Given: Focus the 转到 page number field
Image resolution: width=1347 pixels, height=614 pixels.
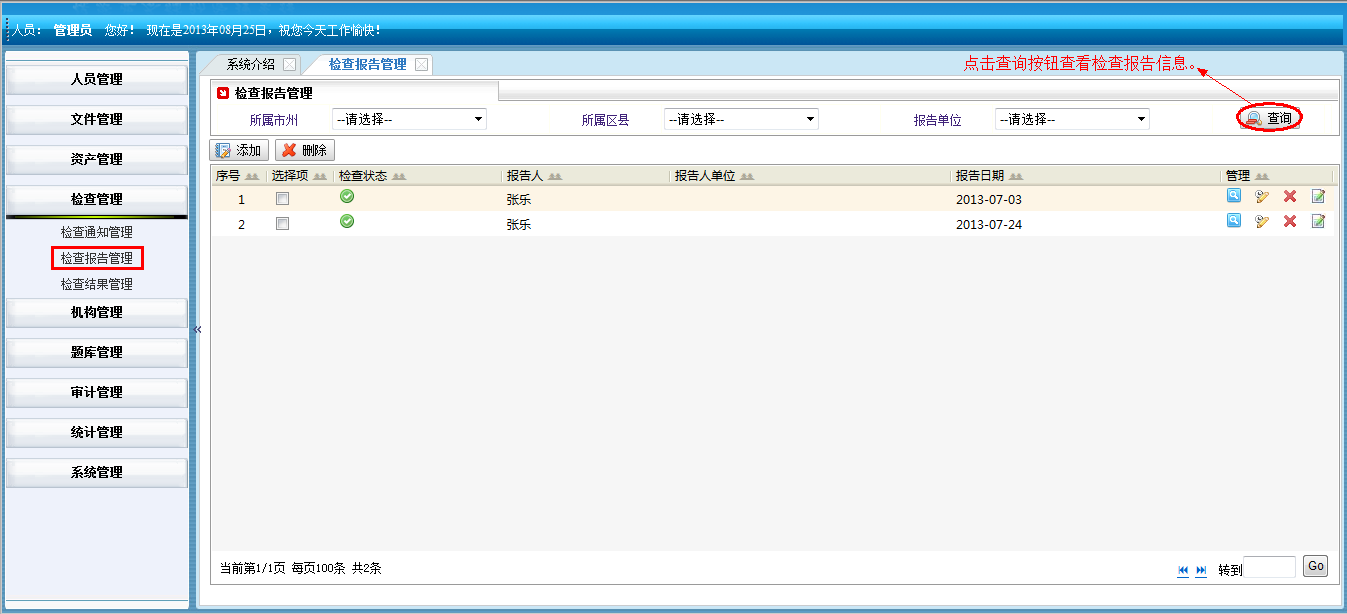Looking at the screenshot, I should [1269, 567].
